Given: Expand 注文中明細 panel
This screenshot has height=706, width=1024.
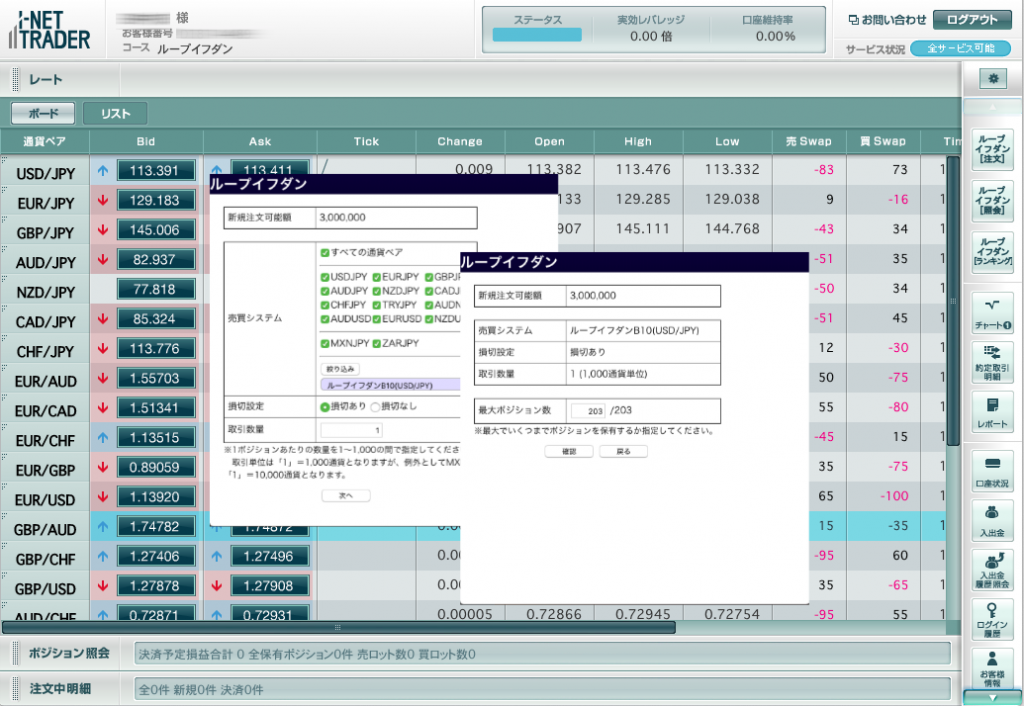Looking at the screenshot, I should coord(60,688).
